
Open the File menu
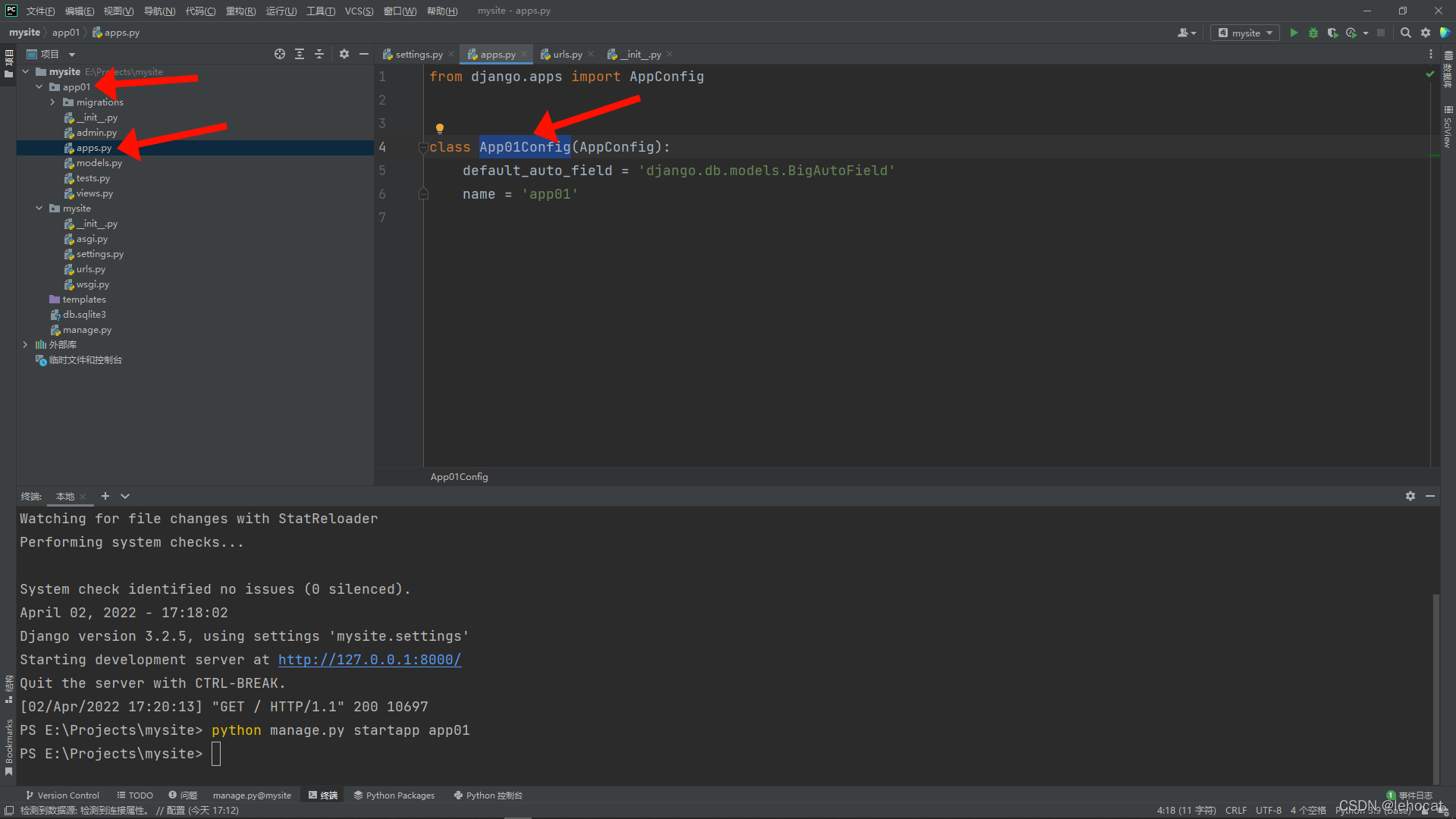39,11
